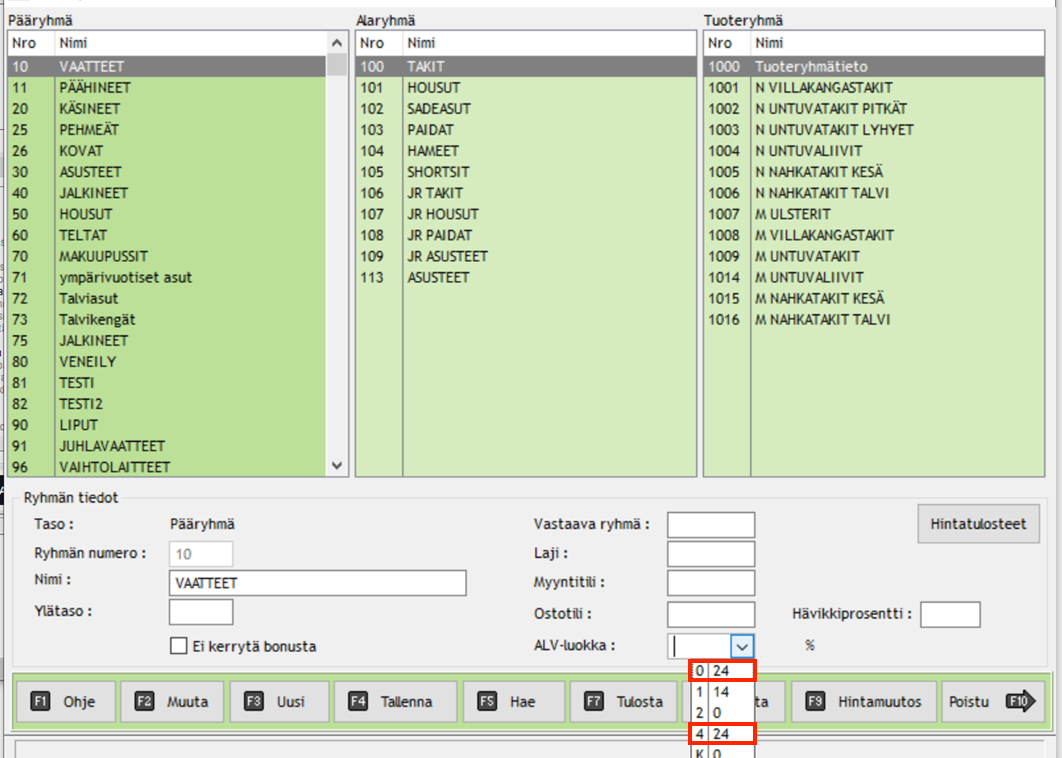
Task: Toggle the Ei kerrytä bonusta checkbox
Action: 179,646
